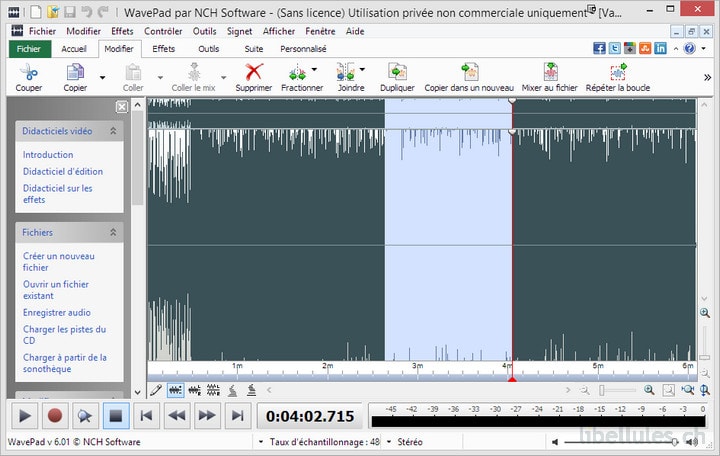Screen dimensions: 720x456
Task: Click the Facebook share icon
Action: point(599,48)
